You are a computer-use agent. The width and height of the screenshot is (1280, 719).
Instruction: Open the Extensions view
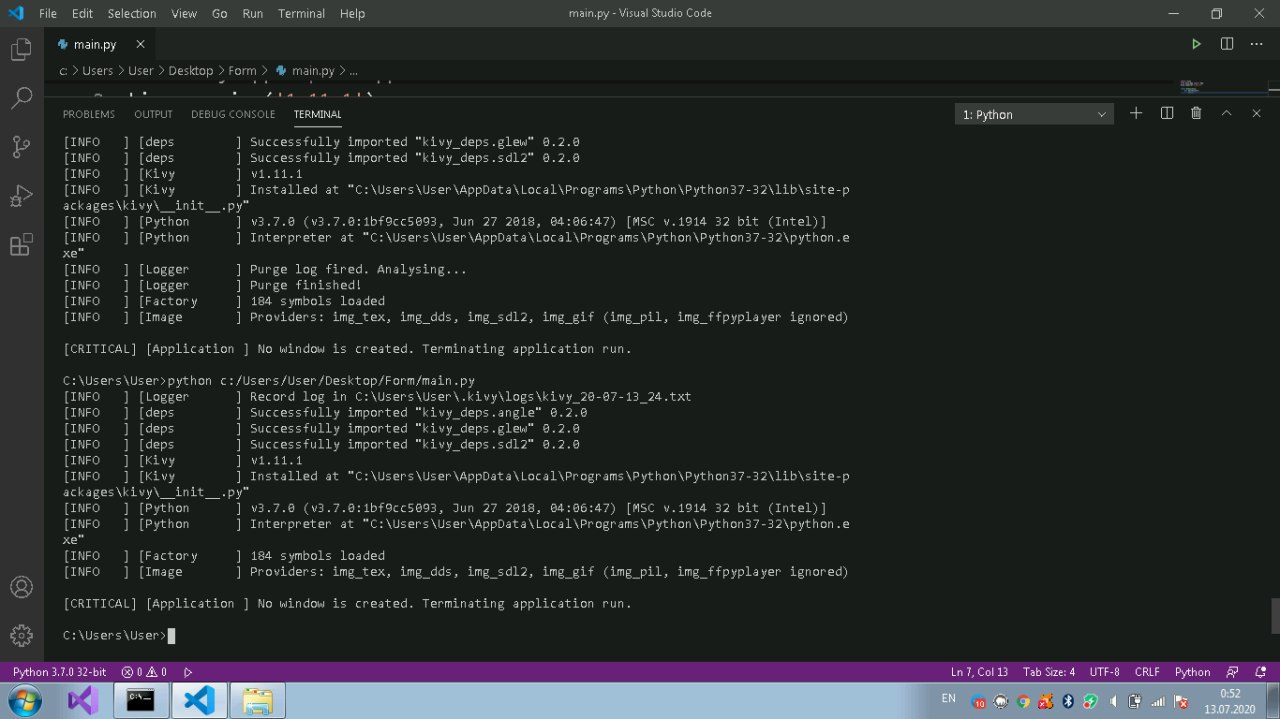click(21, 245)
